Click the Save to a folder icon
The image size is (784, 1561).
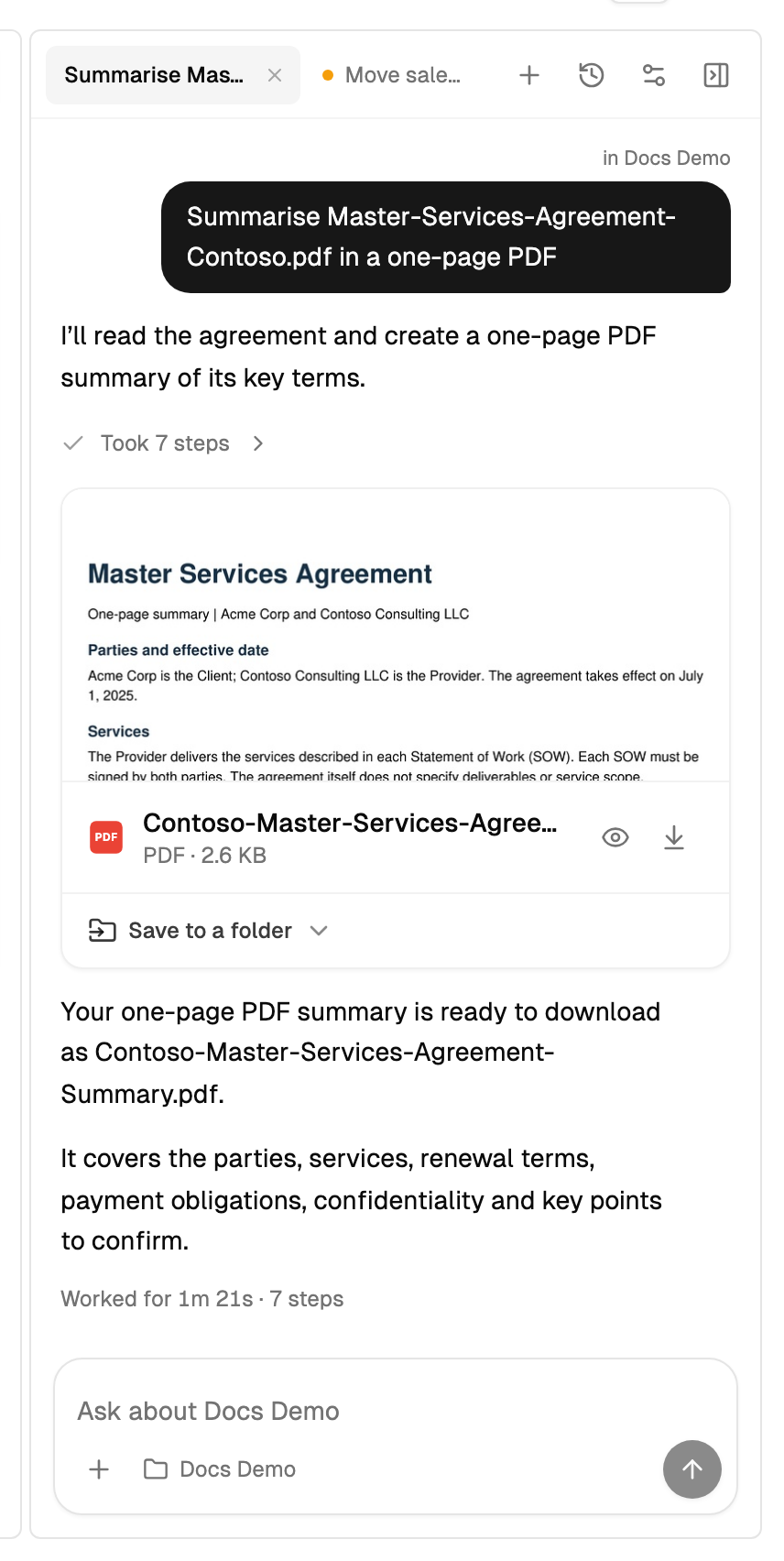point(102,931)
